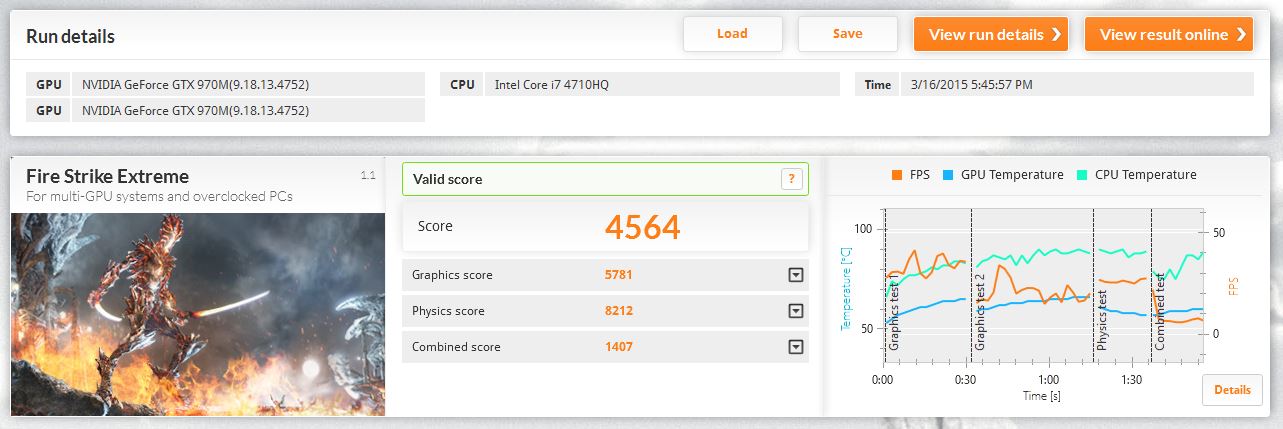
Task: Click the orange FPS legend swatch
Action: coord(896,175)
